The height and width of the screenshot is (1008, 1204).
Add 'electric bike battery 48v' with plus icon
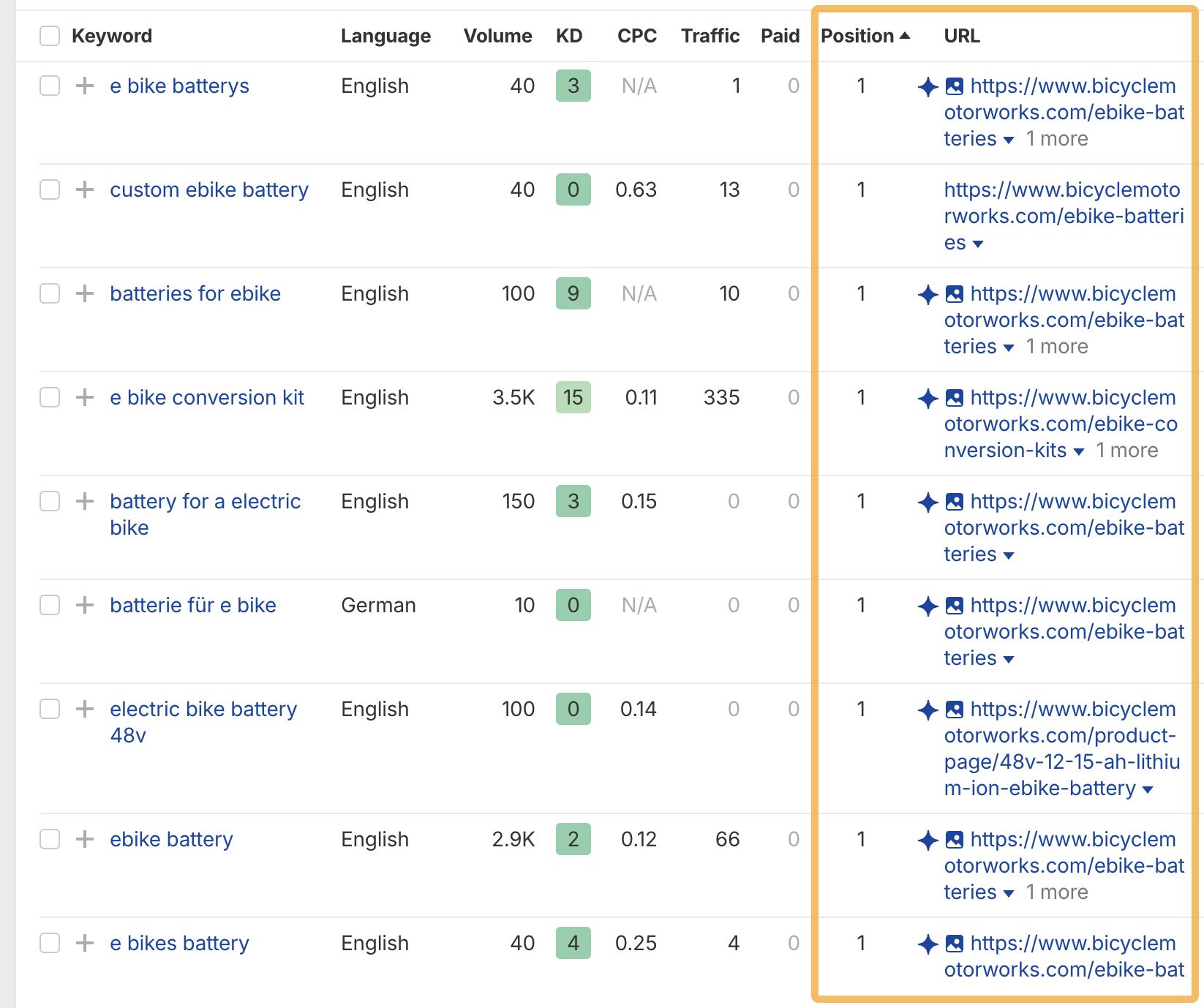pos(85,709)
